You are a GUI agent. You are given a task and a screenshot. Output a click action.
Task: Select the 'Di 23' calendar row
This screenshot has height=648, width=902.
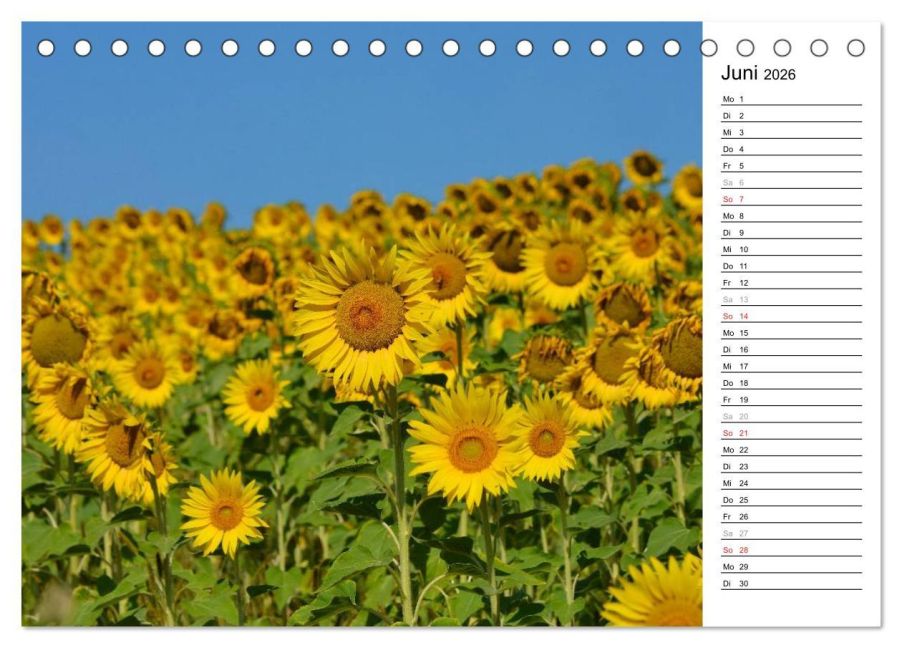(x=792, y=466)
